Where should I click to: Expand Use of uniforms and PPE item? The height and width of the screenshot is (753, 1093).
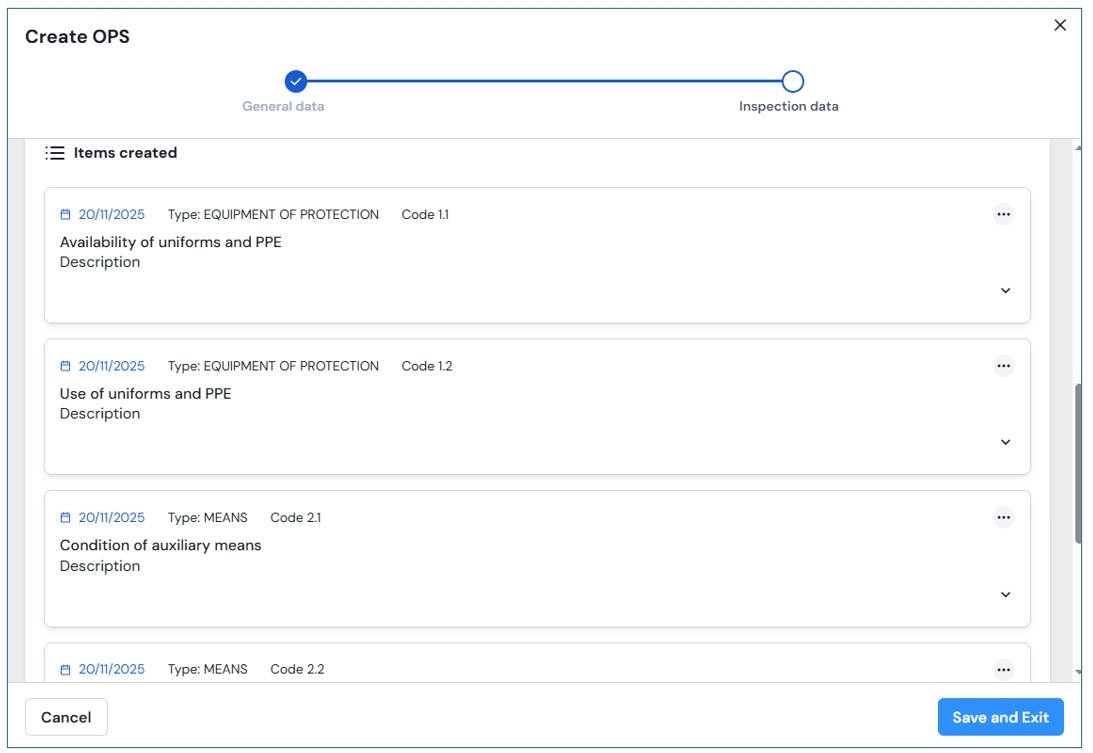coord(1005,443)
